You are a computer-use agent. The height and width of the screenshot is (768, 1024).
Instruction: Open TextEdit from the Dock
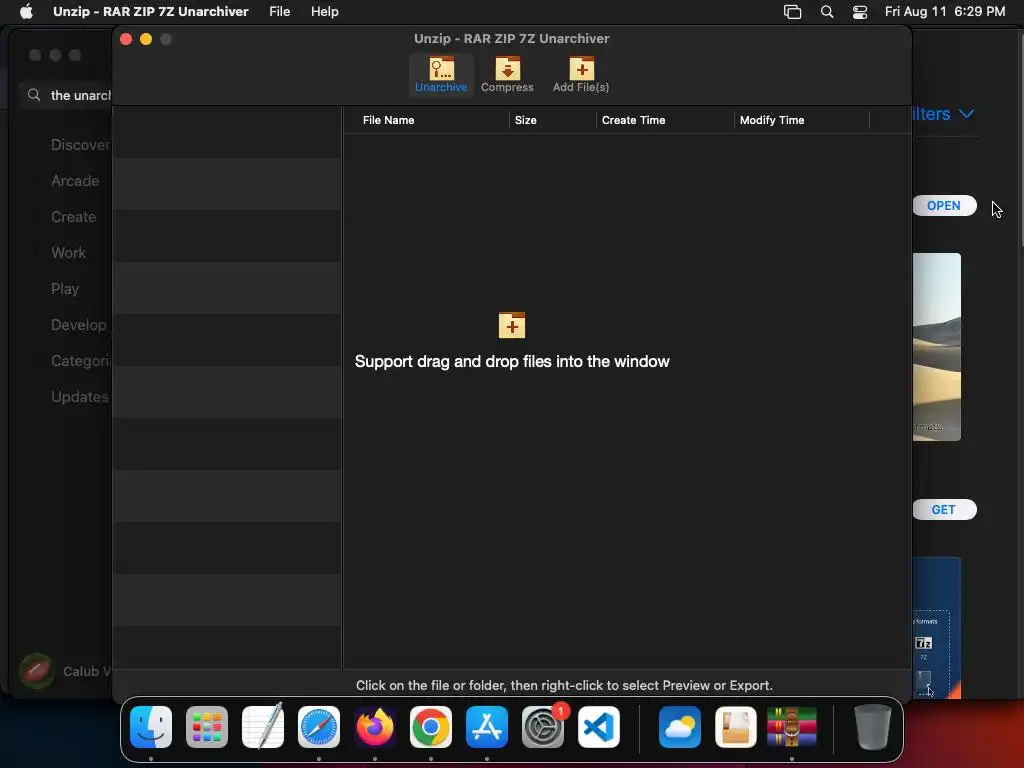tap(263, 726)
